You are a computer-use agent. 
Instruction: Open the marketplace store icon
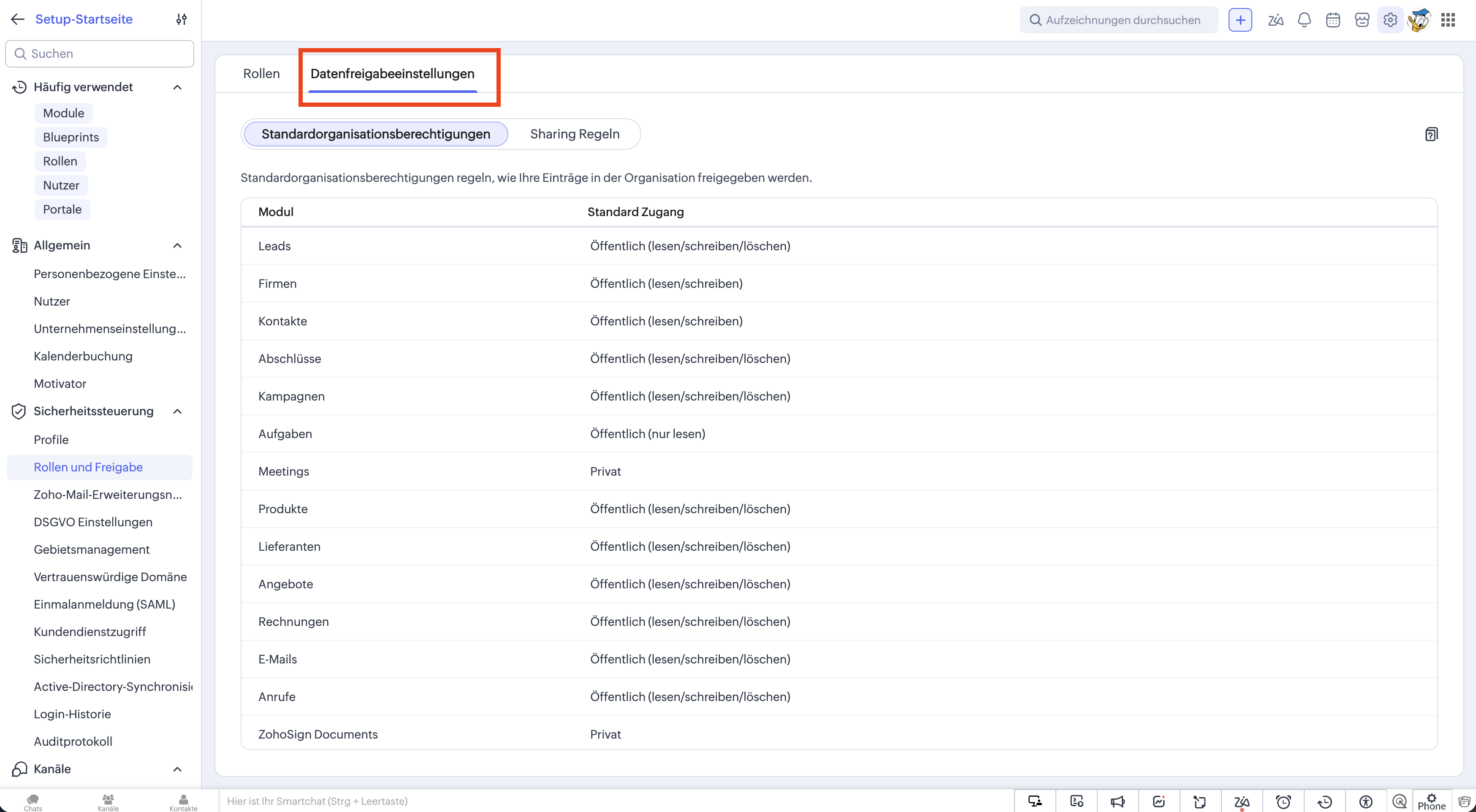[1362, 20]
